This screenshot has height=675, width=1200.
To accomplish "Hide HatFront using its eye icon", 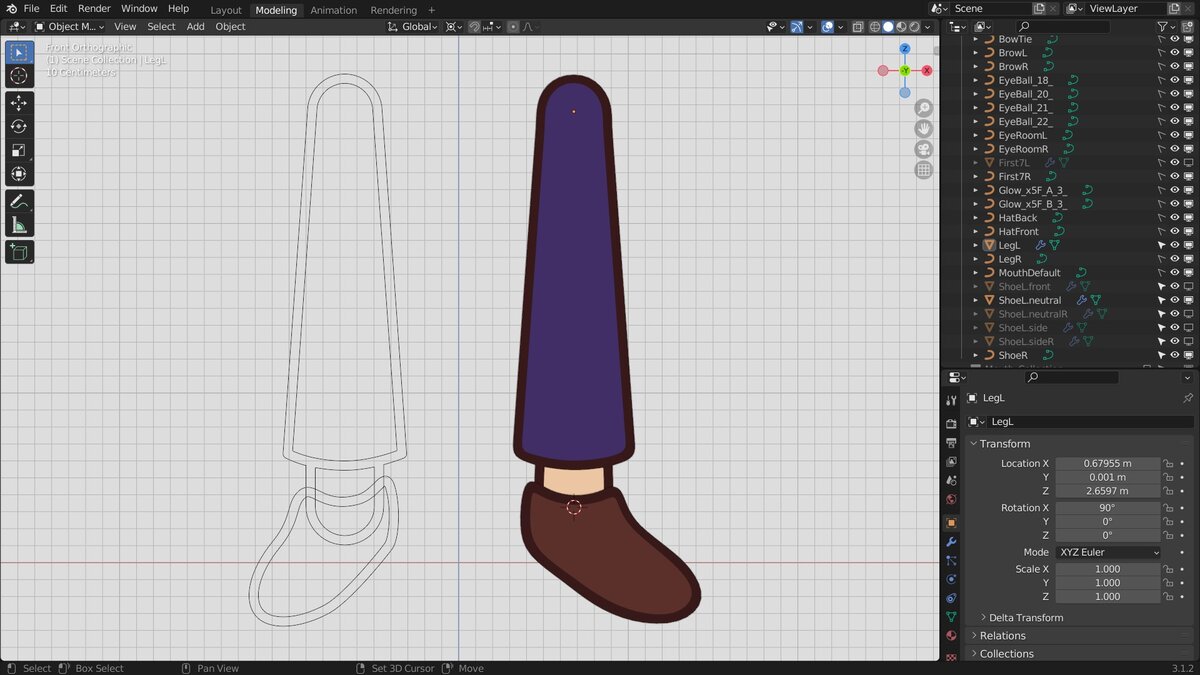I will point(1175,231).
